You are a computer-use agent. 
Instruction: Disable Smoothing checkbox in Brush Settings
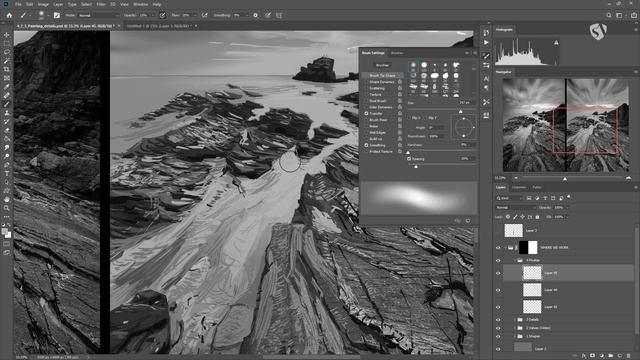[366, 145]
